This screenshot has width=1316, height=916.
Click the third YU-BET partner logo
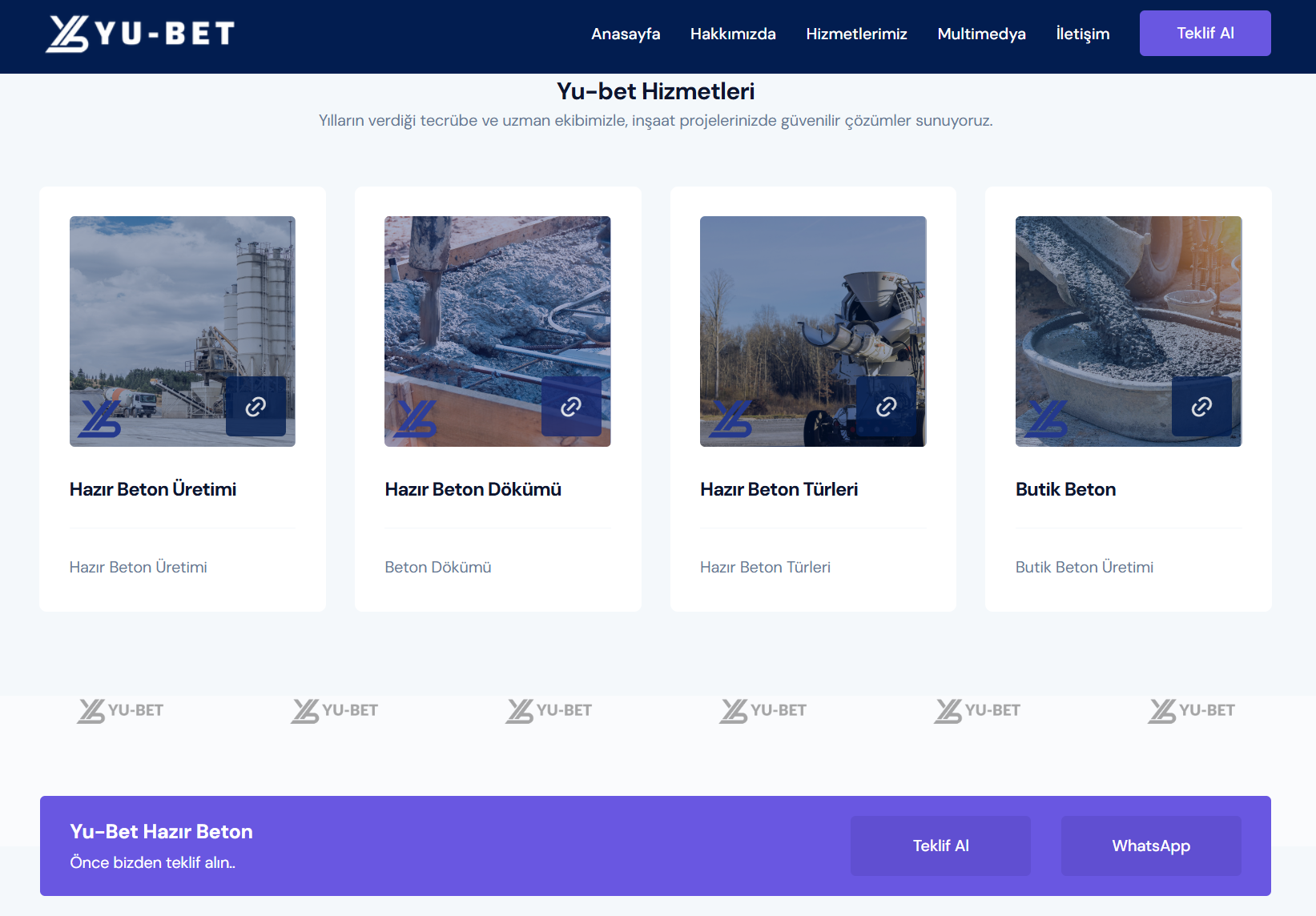(x=549, y=710)
